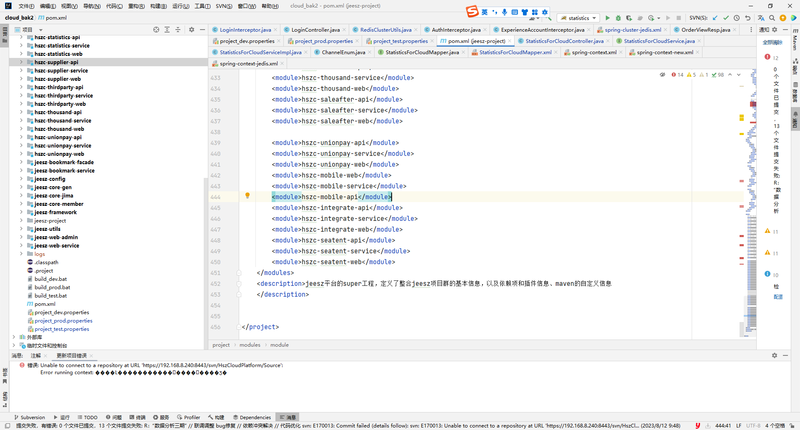Switch to LoginController.java tab
This screenshot has width=800, height=430.
(x=315, y=30)
